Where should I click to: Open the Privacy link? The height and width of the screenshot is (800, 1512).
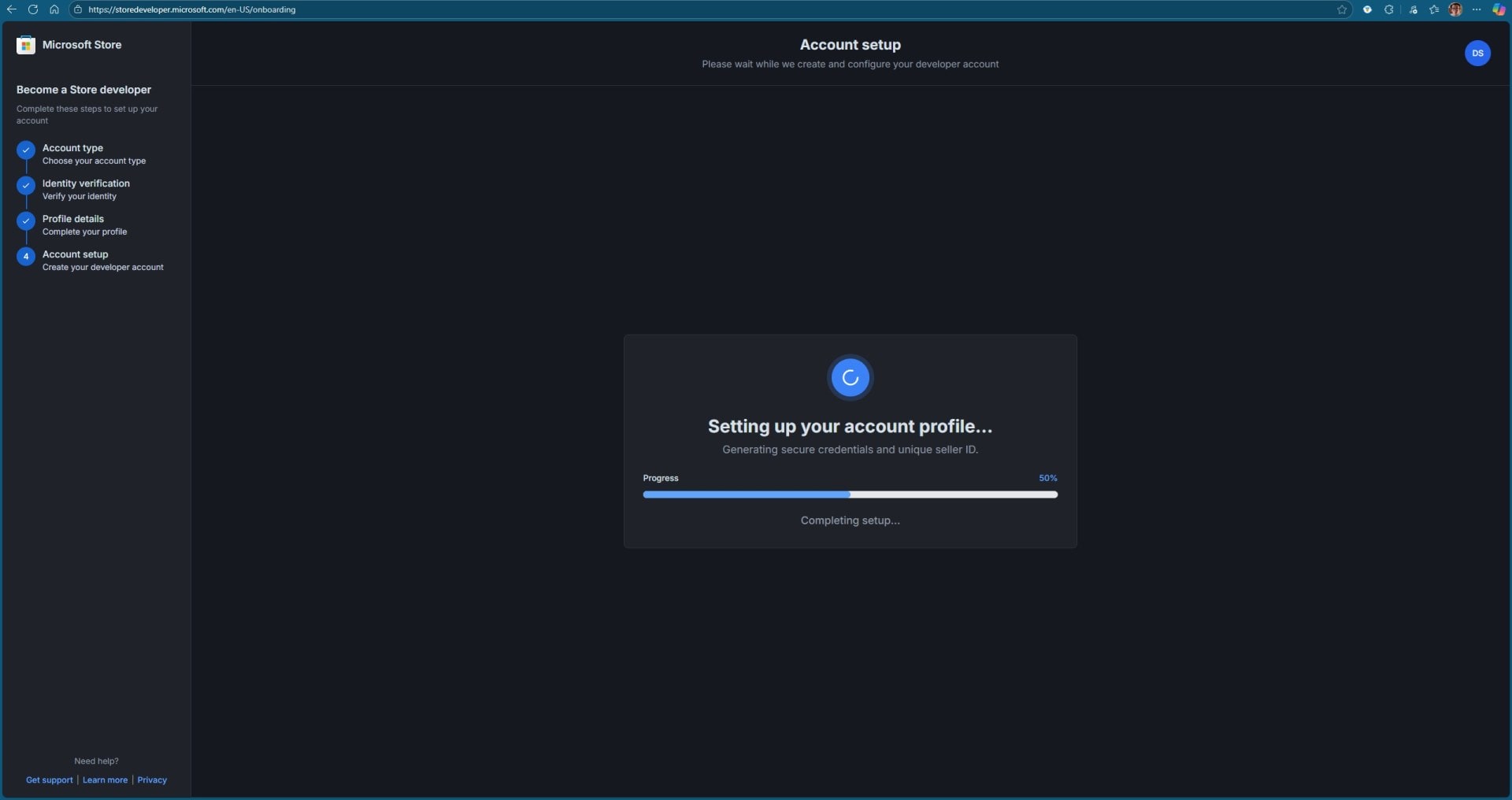coord(152,780)
